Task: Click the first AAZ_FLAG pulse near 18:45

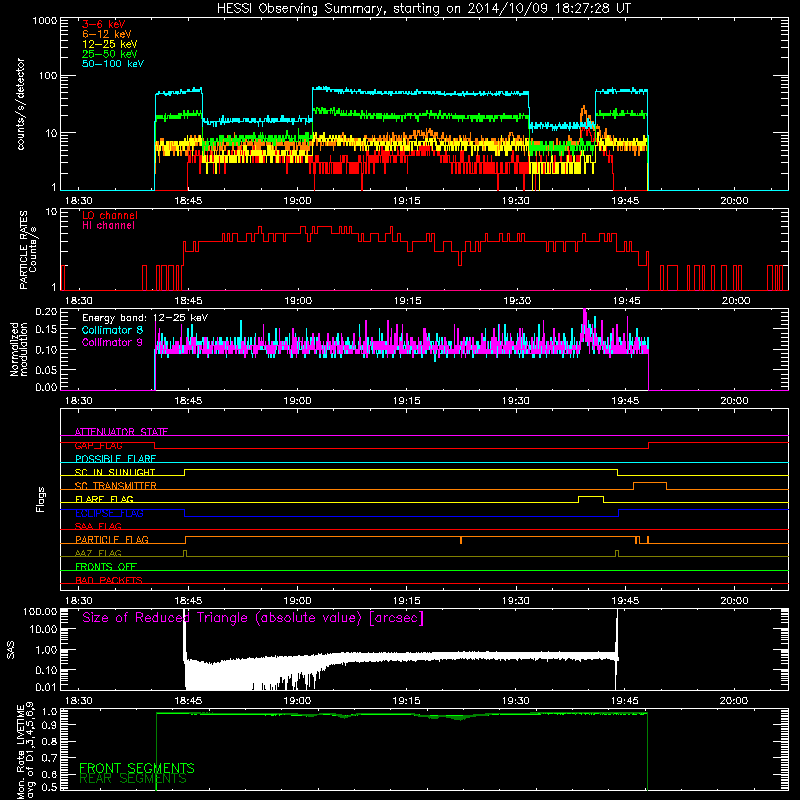Action: pyautogui.click(x=185, y=553)
